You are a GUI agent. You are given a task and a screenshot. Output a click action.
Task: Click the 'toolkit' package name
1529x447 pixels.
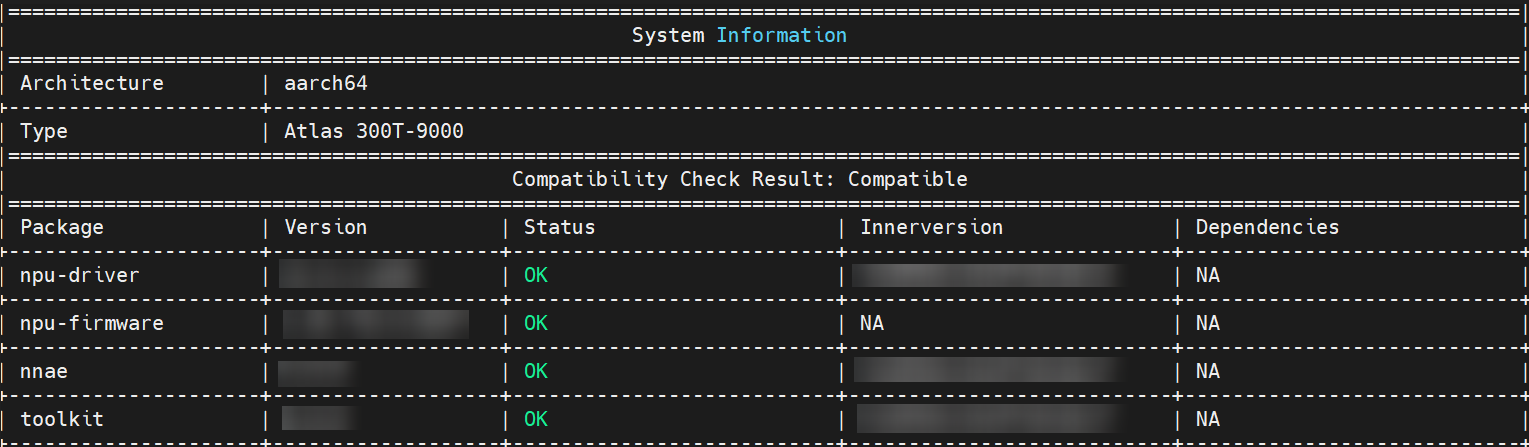pyautogui.click(x=62, y=419)
